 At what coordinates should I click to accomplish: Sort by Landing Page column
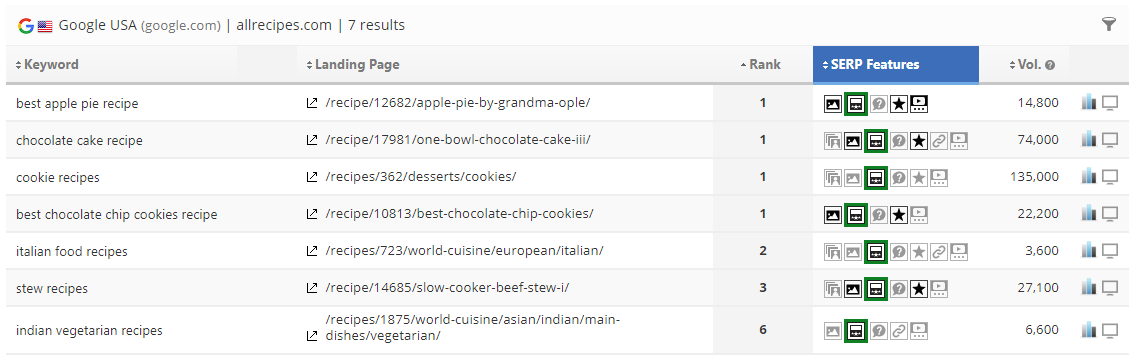(x=353, y=65)
